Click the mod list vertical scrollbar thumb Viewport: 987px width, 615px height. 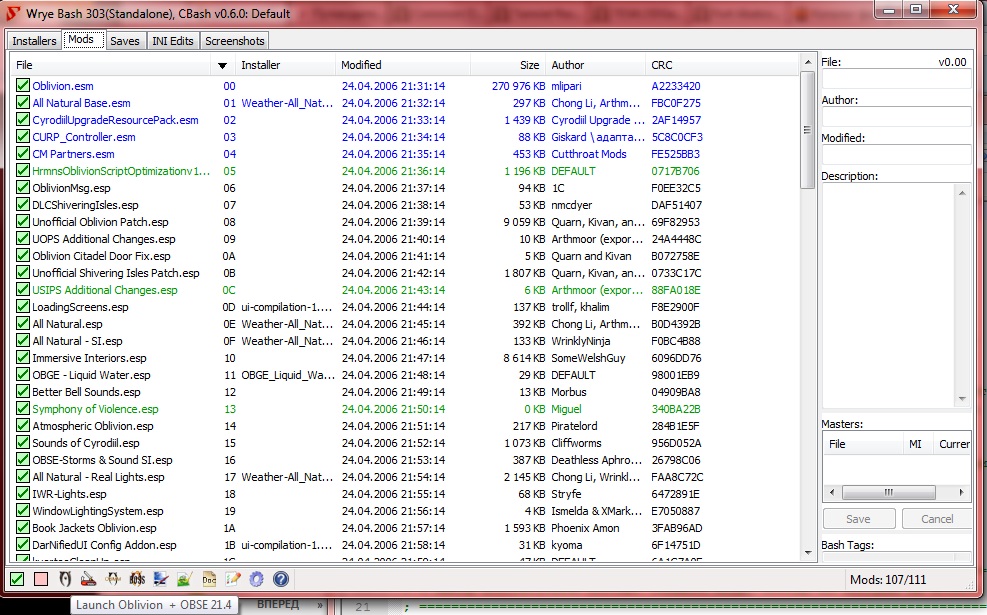coord(808,130)
